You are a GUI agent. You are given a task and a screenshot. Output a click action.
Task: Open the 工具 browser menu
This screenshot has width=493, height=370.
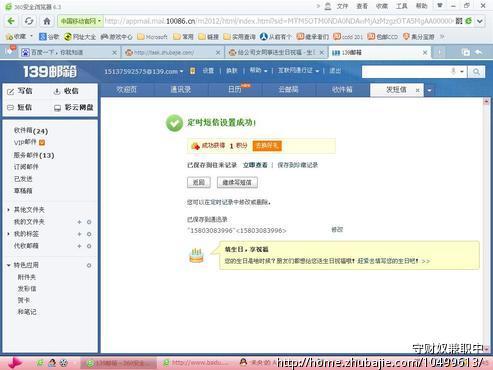(401, 6)
